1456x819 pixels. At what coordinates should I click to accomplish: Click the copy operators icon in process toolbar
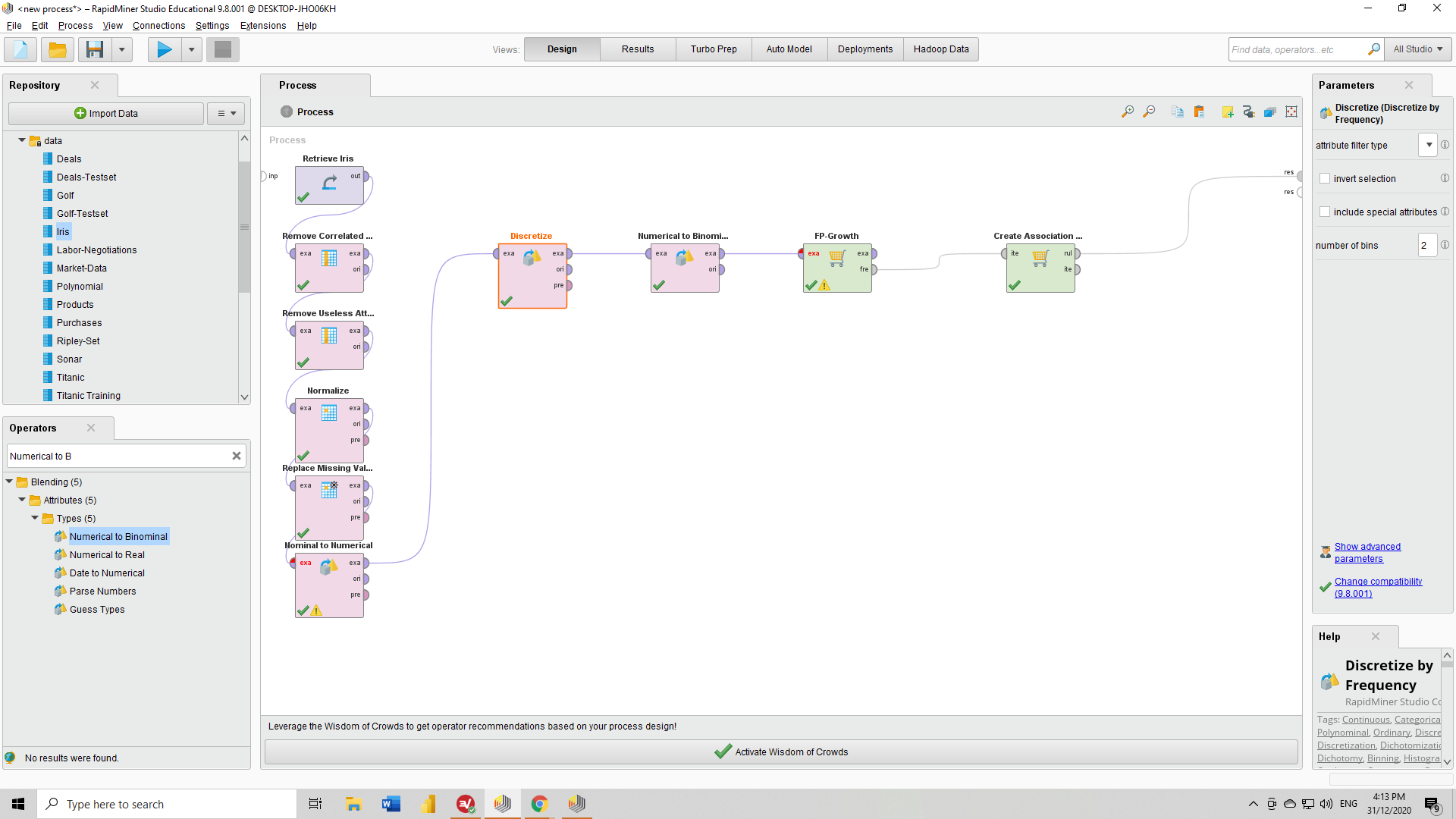pos(1178,112)
